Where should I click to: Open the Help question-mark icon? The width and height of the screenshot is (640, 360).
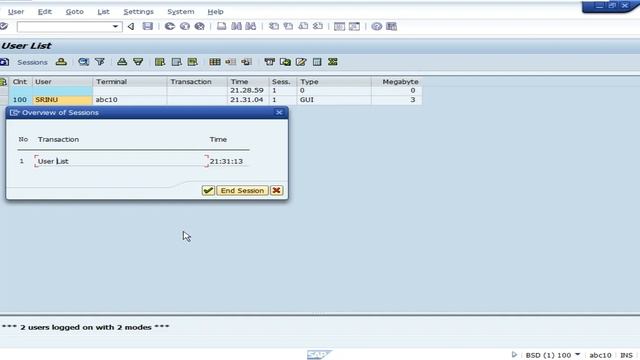click(x=376, y=27)
